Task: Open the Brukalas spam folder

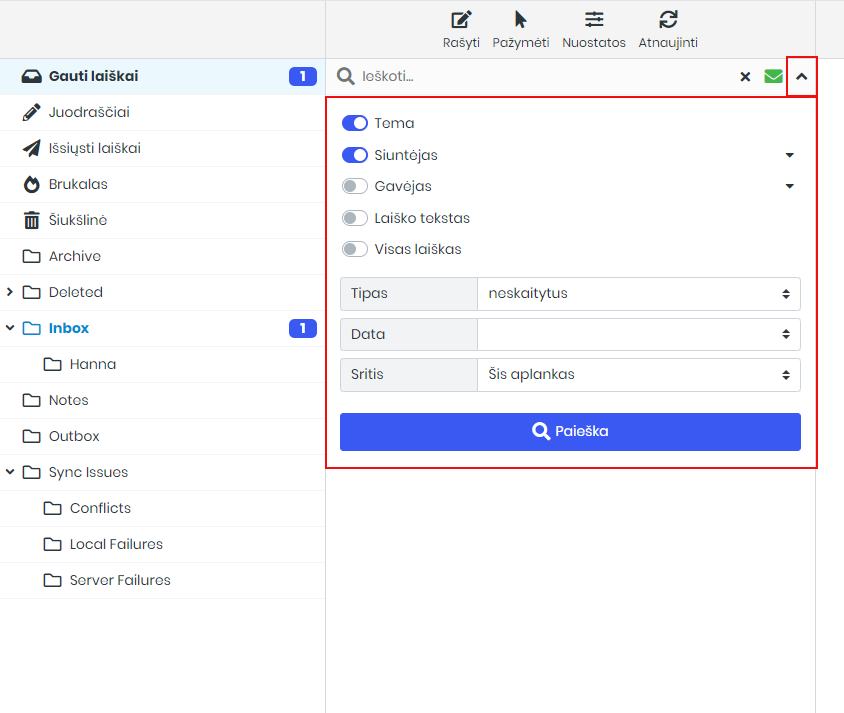Action: [x=161, y=185]
